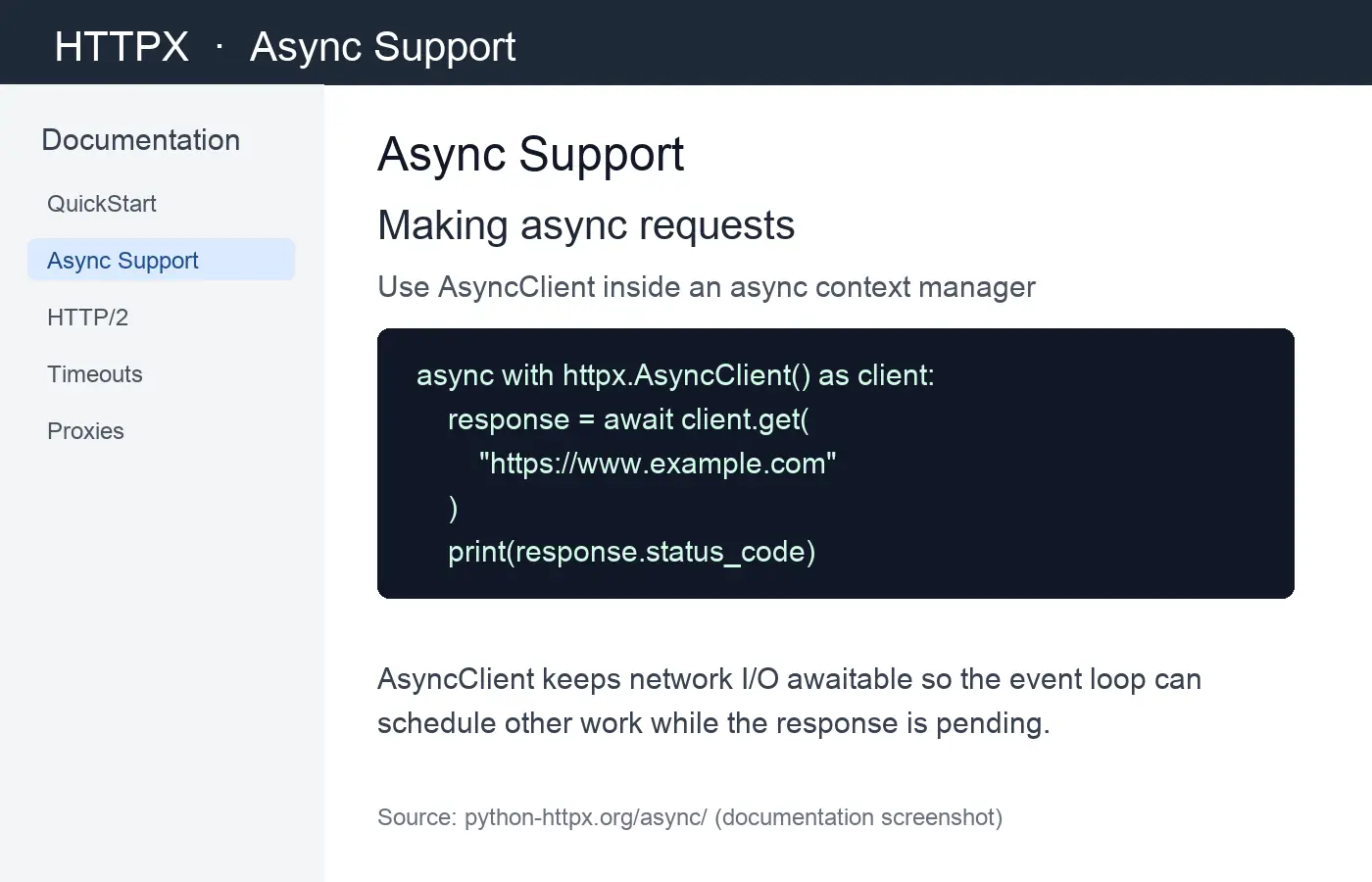Click the HTTPX title in header
Image resolution: width=1372 pixels, height=882 pixels.
point(122,46)
